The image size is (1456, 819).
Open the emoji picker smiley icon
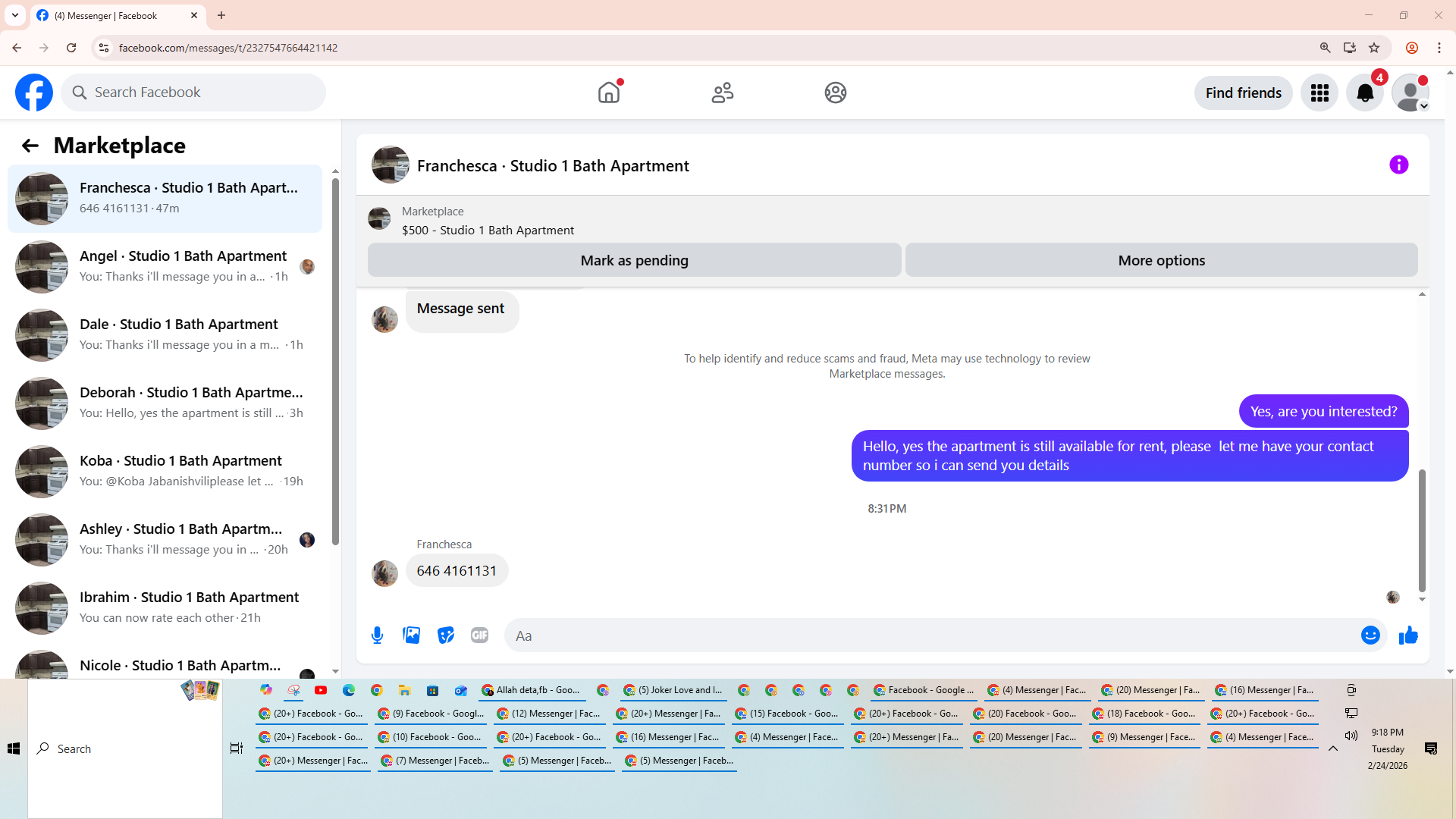point(1370,635)
